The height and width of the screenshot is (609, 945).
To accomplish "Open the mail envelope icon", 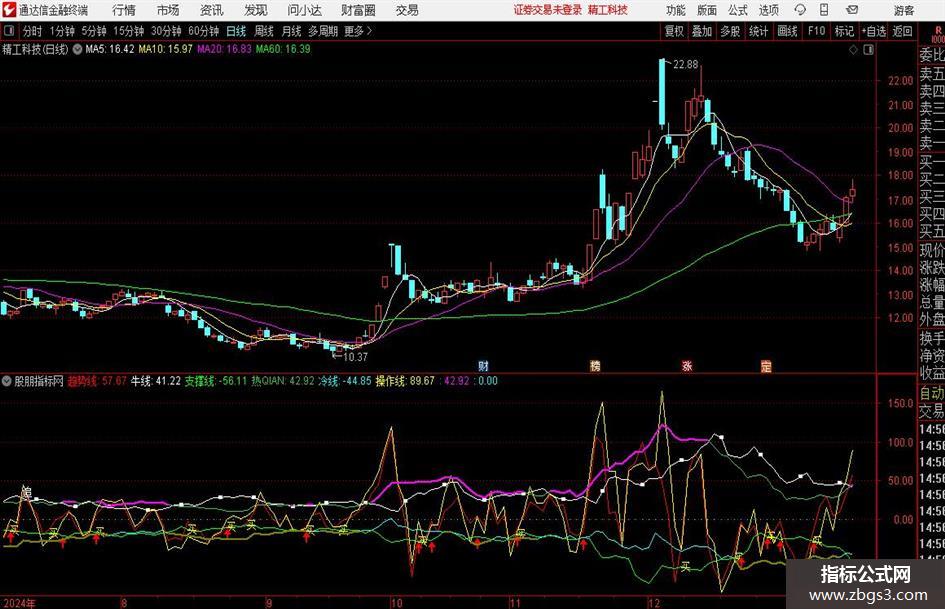I will pyautogui.click(x=852, y=10).
